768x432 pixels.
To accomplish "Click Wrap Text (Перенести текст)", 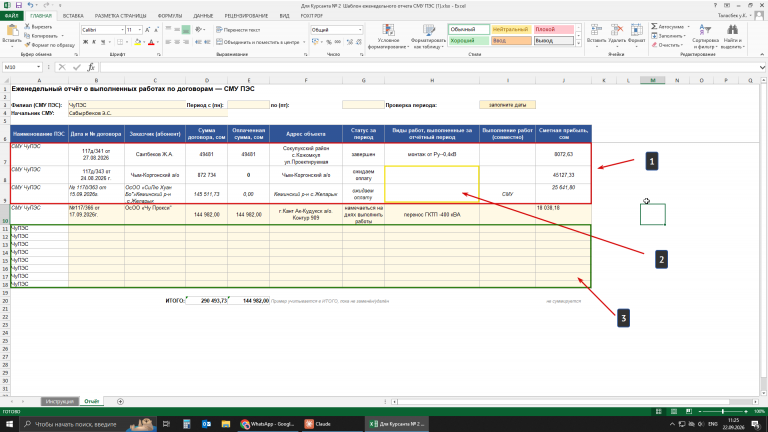I will point(238,30).
